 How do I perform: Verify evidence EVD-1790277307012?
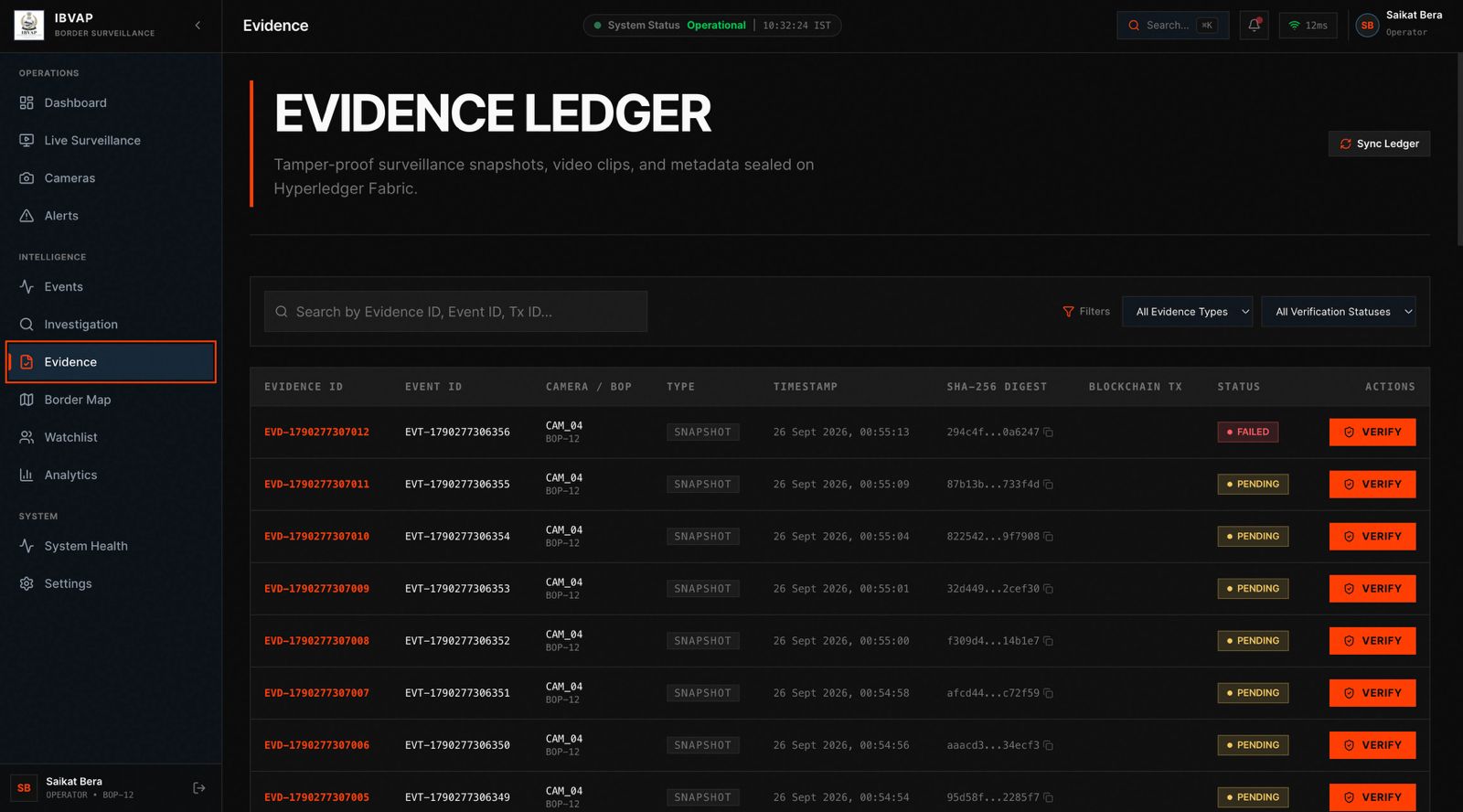[x=1372, y=432]
